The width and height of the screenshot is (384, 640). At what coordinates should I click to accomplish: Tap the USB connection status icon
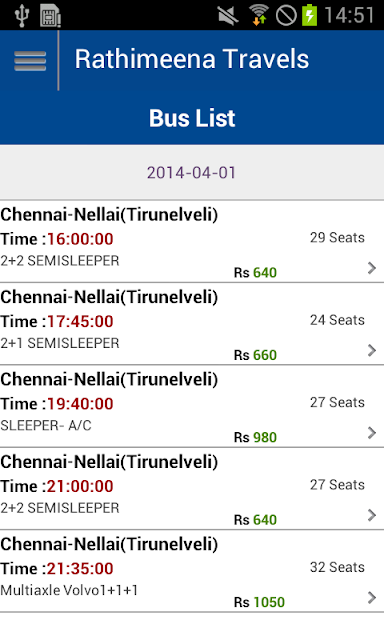[x=22, y=16]
